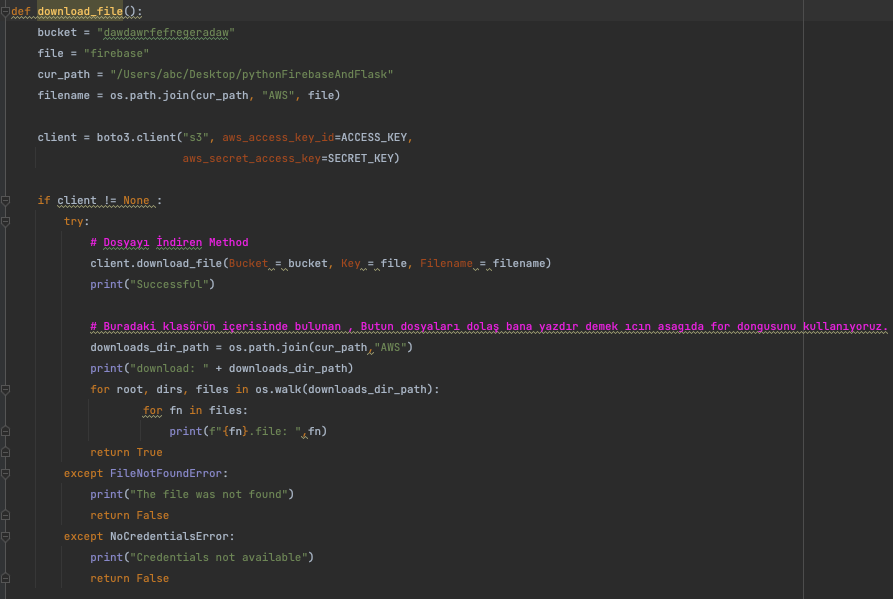Click 'return False' under NoCredentialsError handler

[129, 579]
